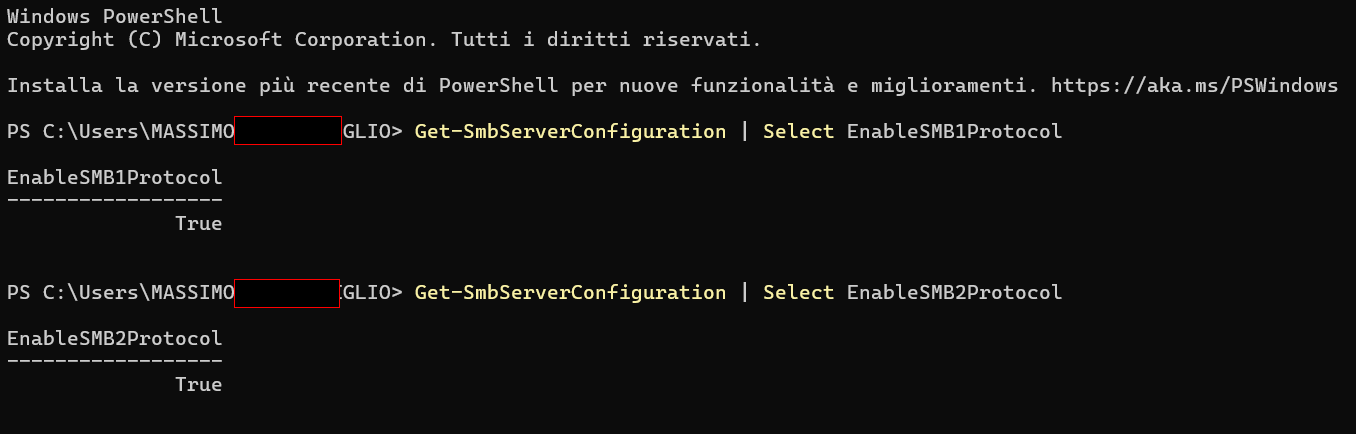This screenshot has height=434, width=1356.
Task: Click the EnableSMB2Protocol output column header
Action: point(115,339)
